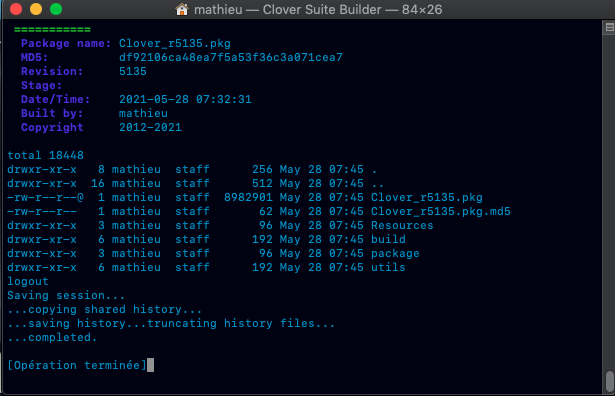Click the split pane icon above scrollbar
This screenshot has width=615, height=396.
(x=610, y=27)
